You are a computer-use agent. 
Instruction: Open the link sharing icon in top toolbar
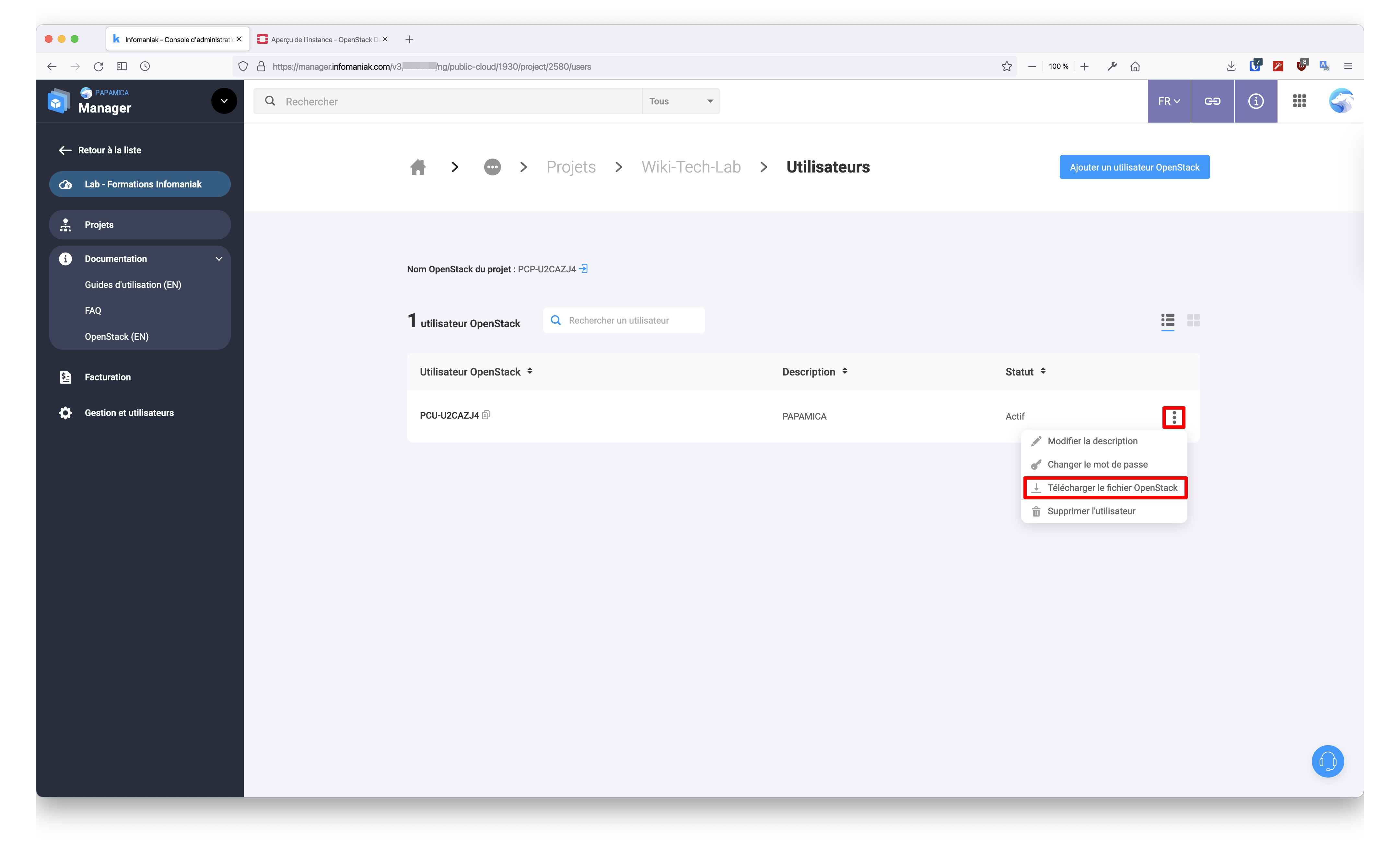[1212, 101]
